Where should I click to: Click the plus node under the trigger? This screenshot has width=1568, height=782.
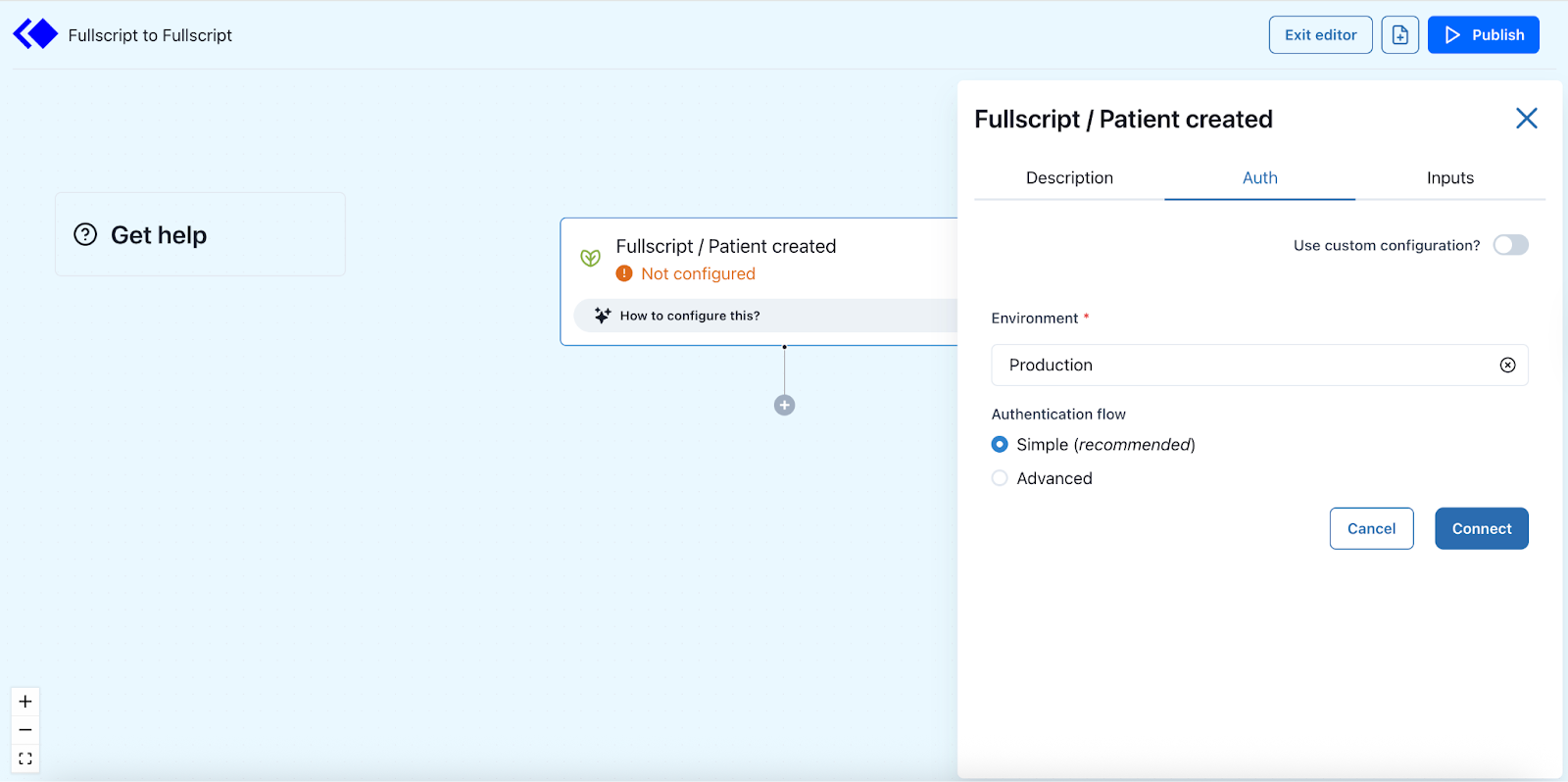[x=784, y=405]
